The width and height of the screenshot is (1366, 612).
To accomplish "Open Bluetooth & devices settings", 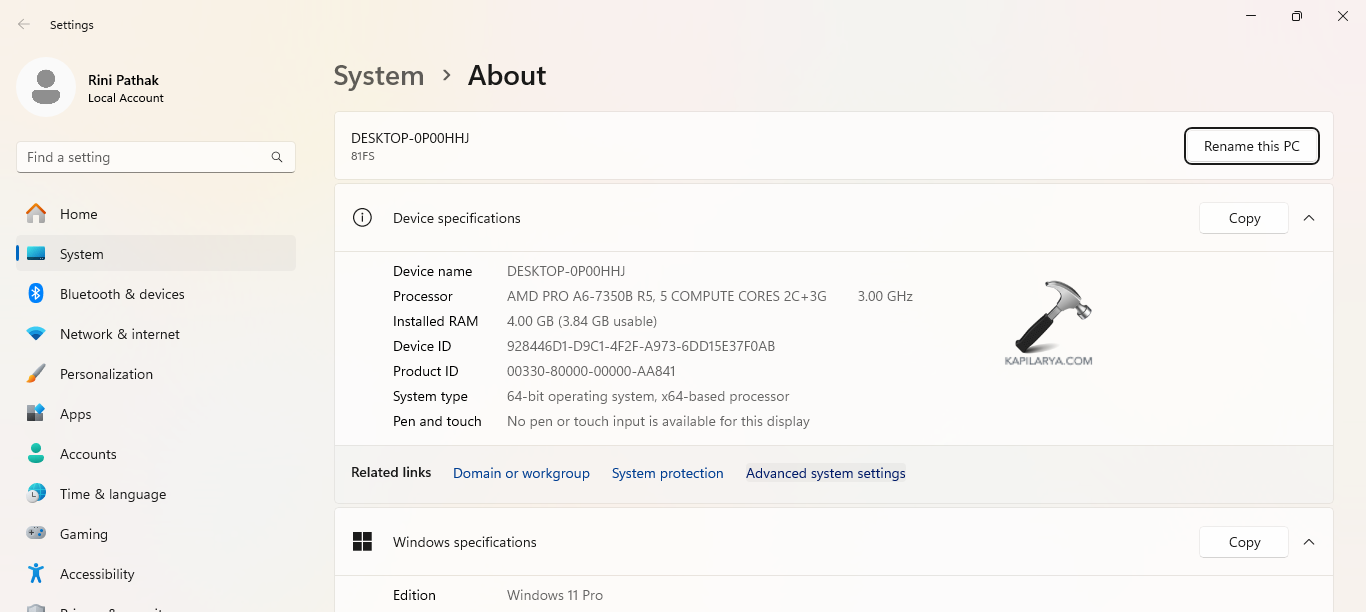I will (x=36, y=293).
